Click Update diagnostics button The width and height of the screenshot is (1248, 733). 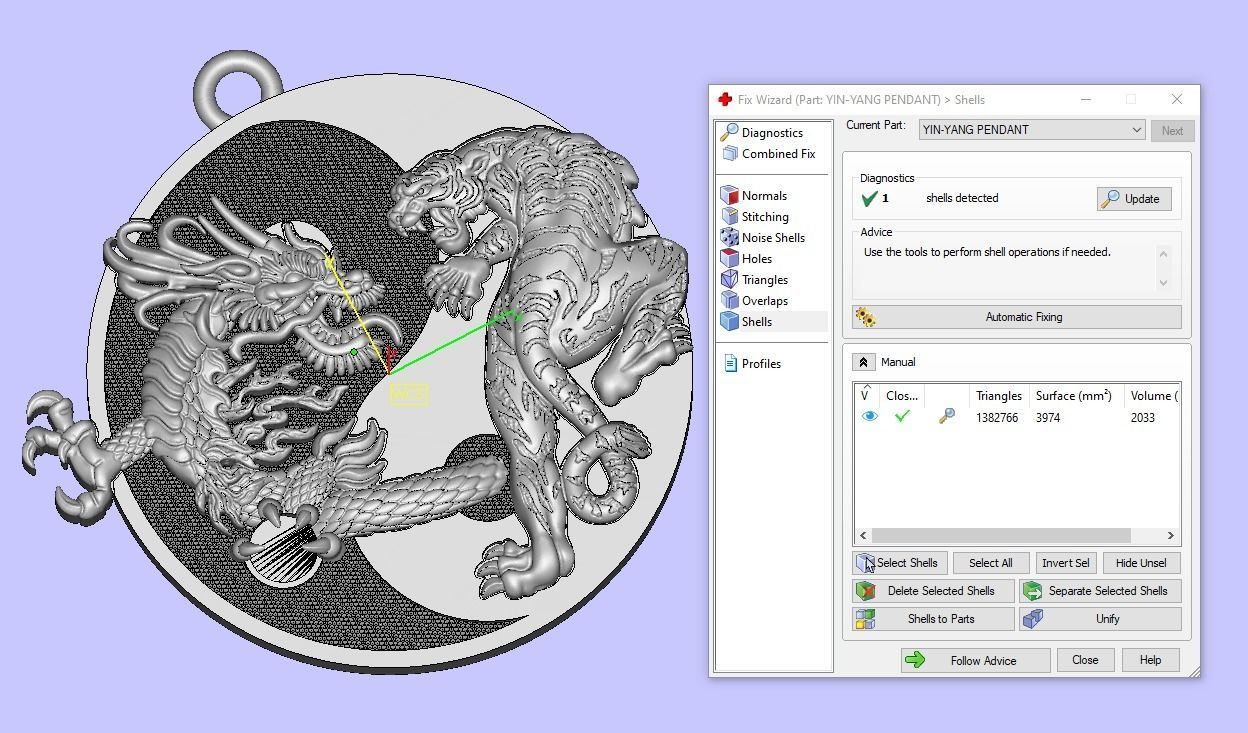(1133, 199)
